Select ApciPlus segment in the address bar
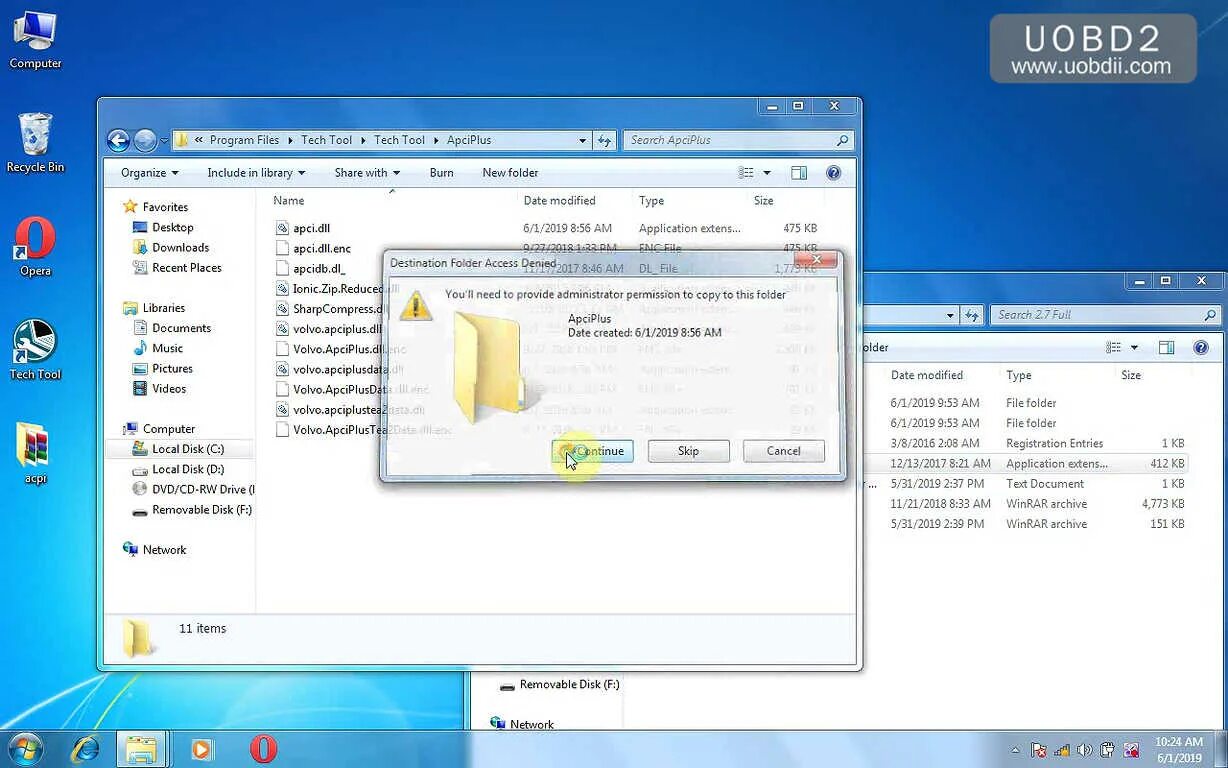The image size is (1228, 768). pos(469,141)
